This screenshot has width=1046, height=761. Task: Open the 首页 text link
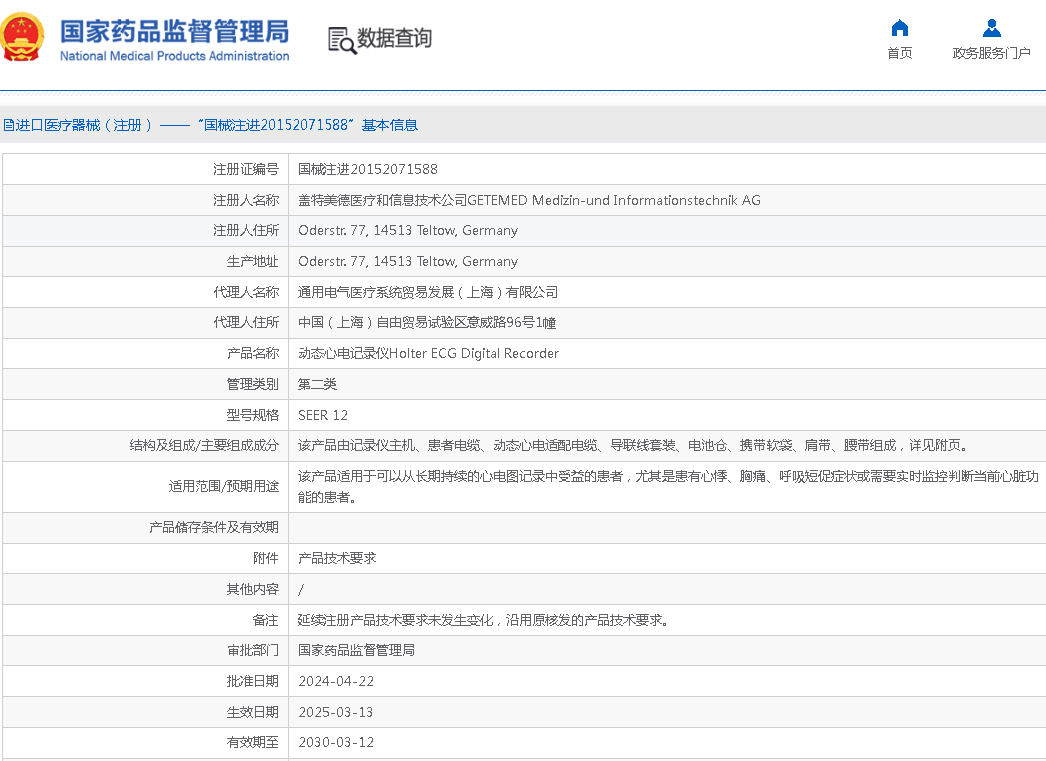point(900,53)
